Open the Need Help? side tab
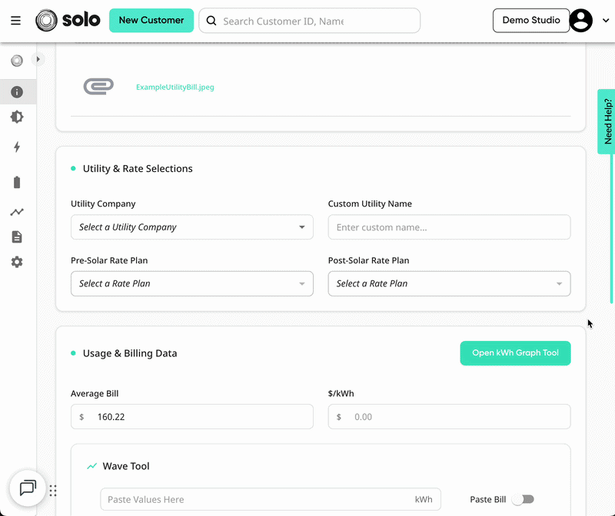The width and height of the screenshot is (615, 516). tap(607, 122)
